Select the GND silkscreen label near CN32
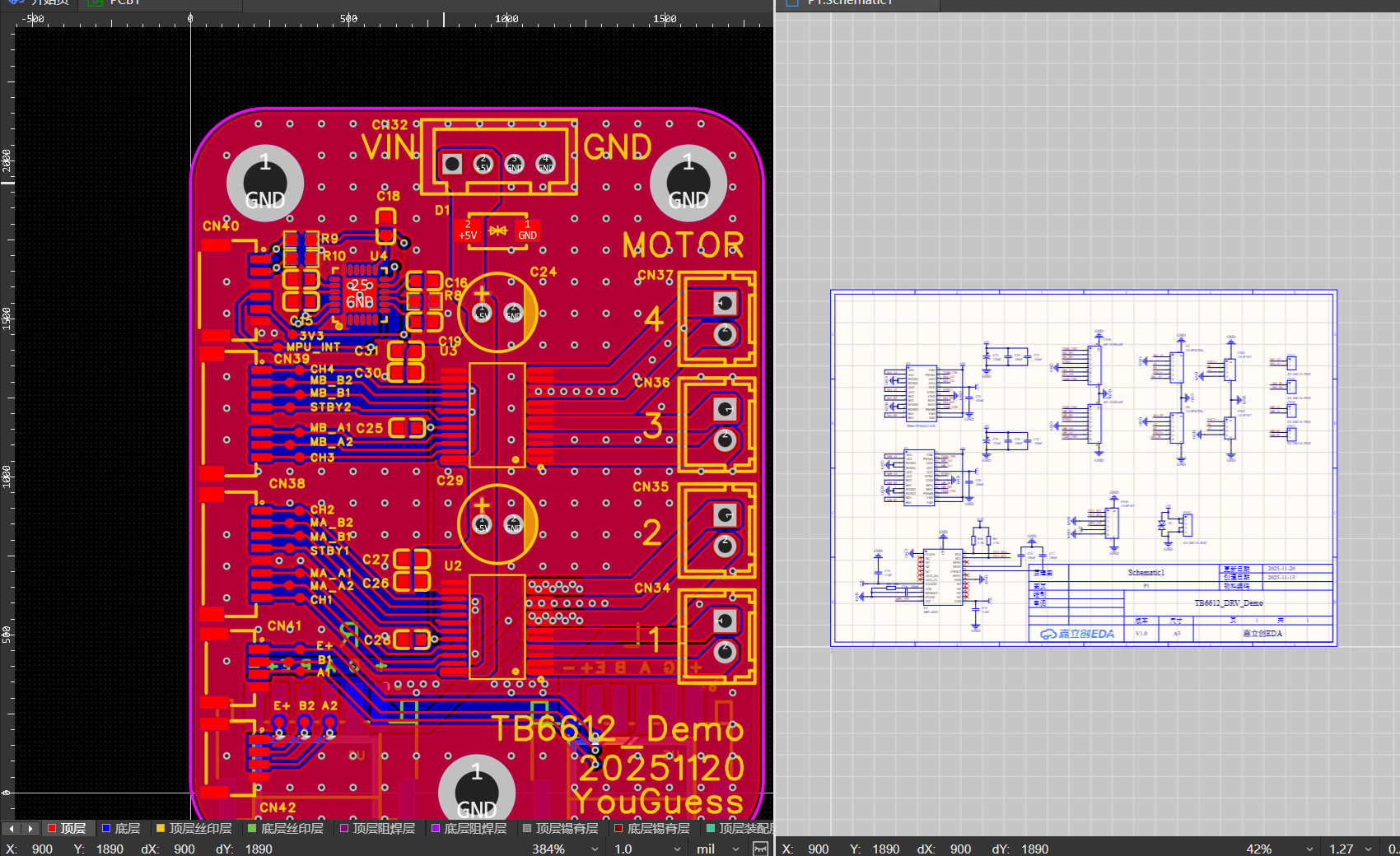This screenshot has width=1400, height=856. click(618, 147)
